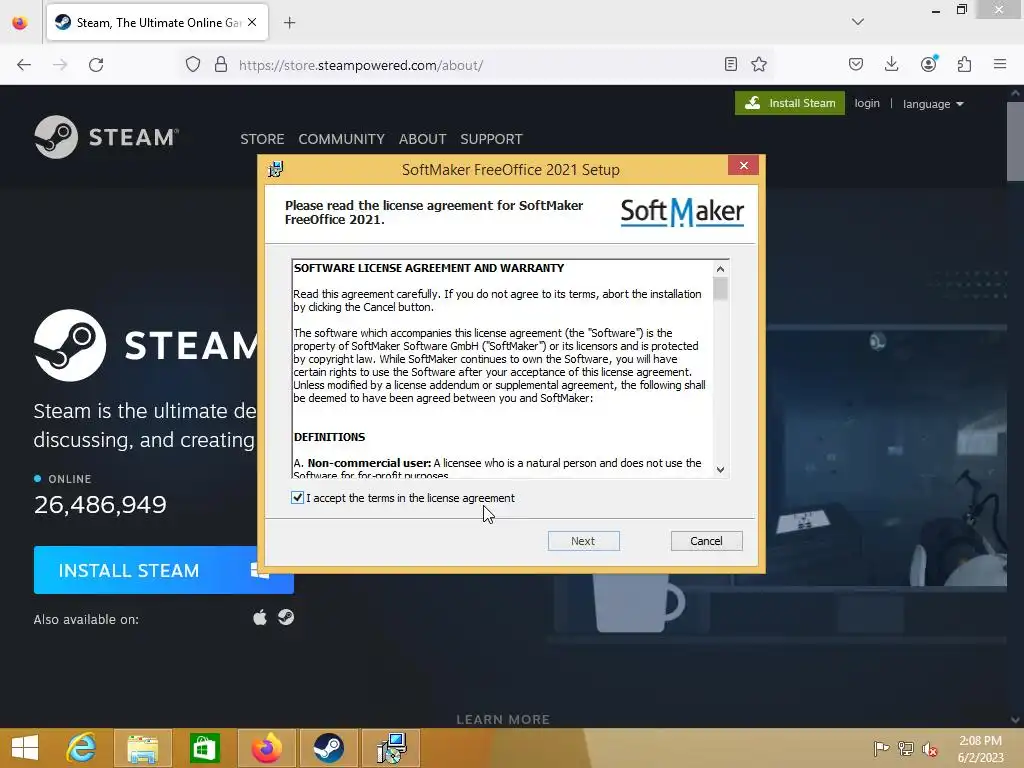The height and width of the screenshot is (768, 1024).
Task: Click the Apple macOS availability icon
Action: pos(260,618)
